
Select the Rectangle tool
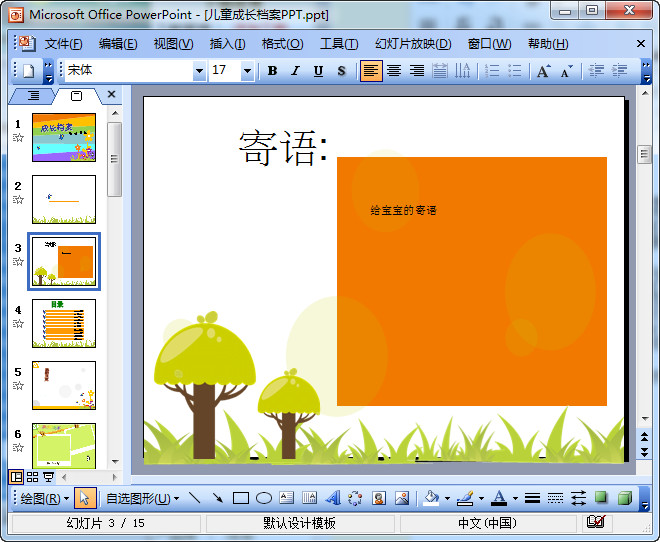[x=241, y=498]
